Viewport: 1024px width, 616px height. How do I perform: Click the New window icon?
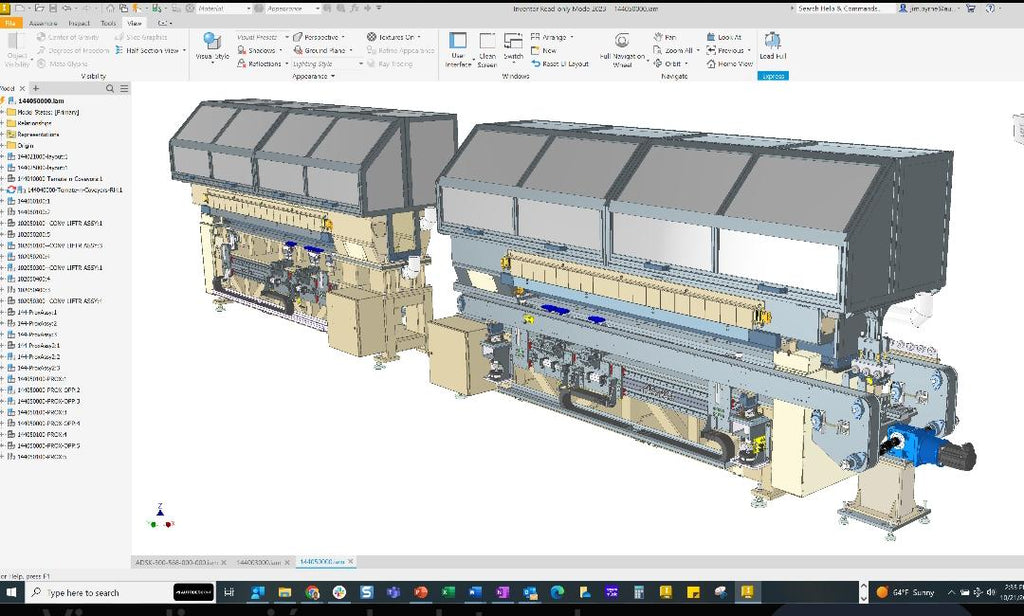(x=536, y=50)
